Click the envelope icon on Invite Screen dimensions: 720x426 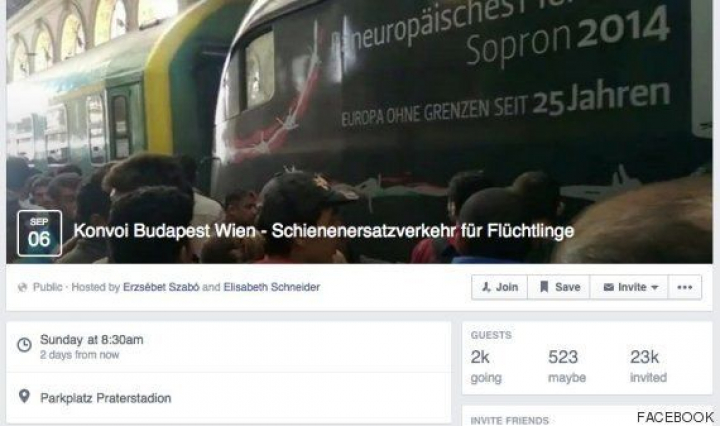pyautogui.click(x=608, y=287)
